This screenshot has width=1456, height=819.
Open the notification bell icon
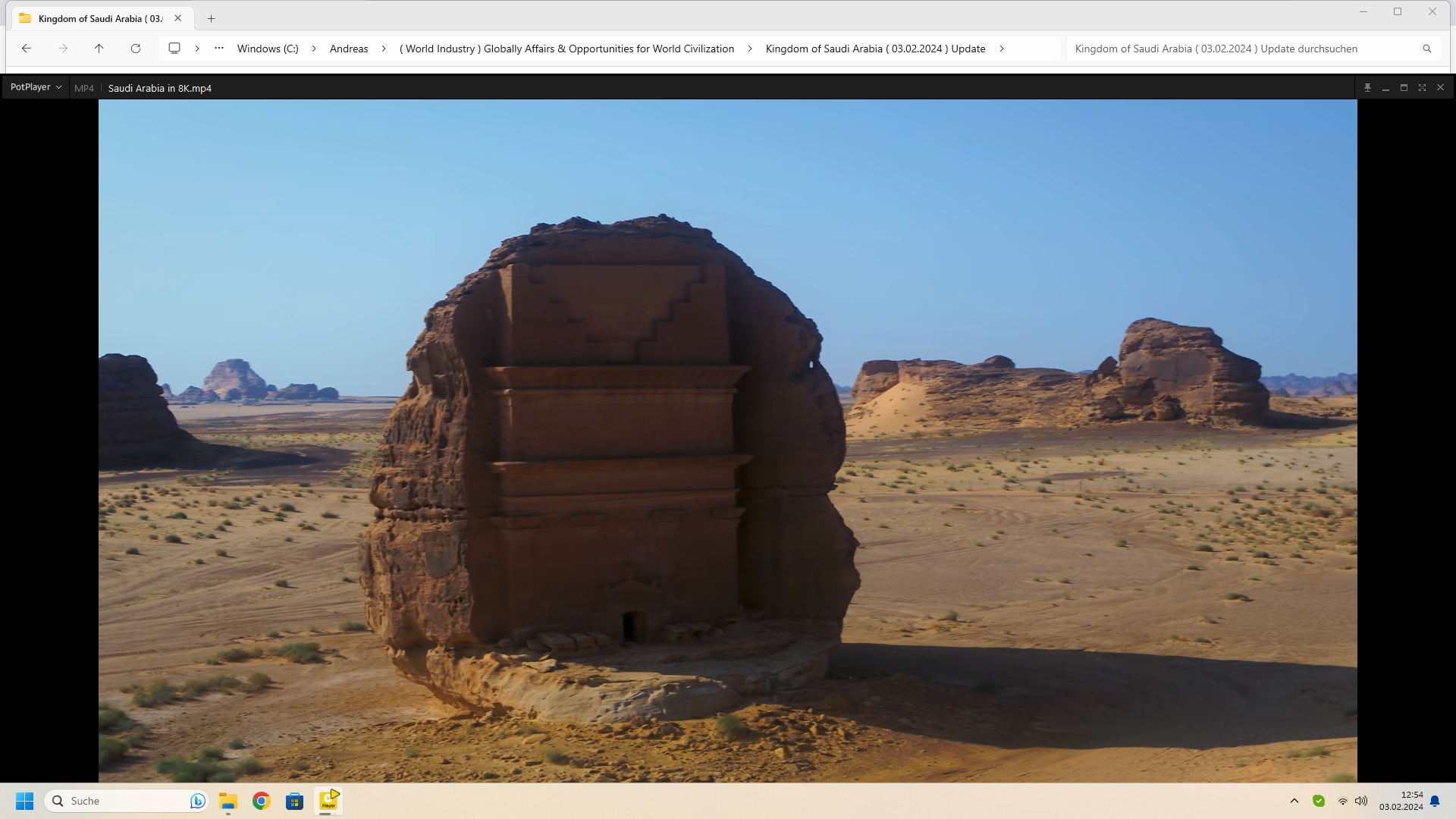[1435, 801]
